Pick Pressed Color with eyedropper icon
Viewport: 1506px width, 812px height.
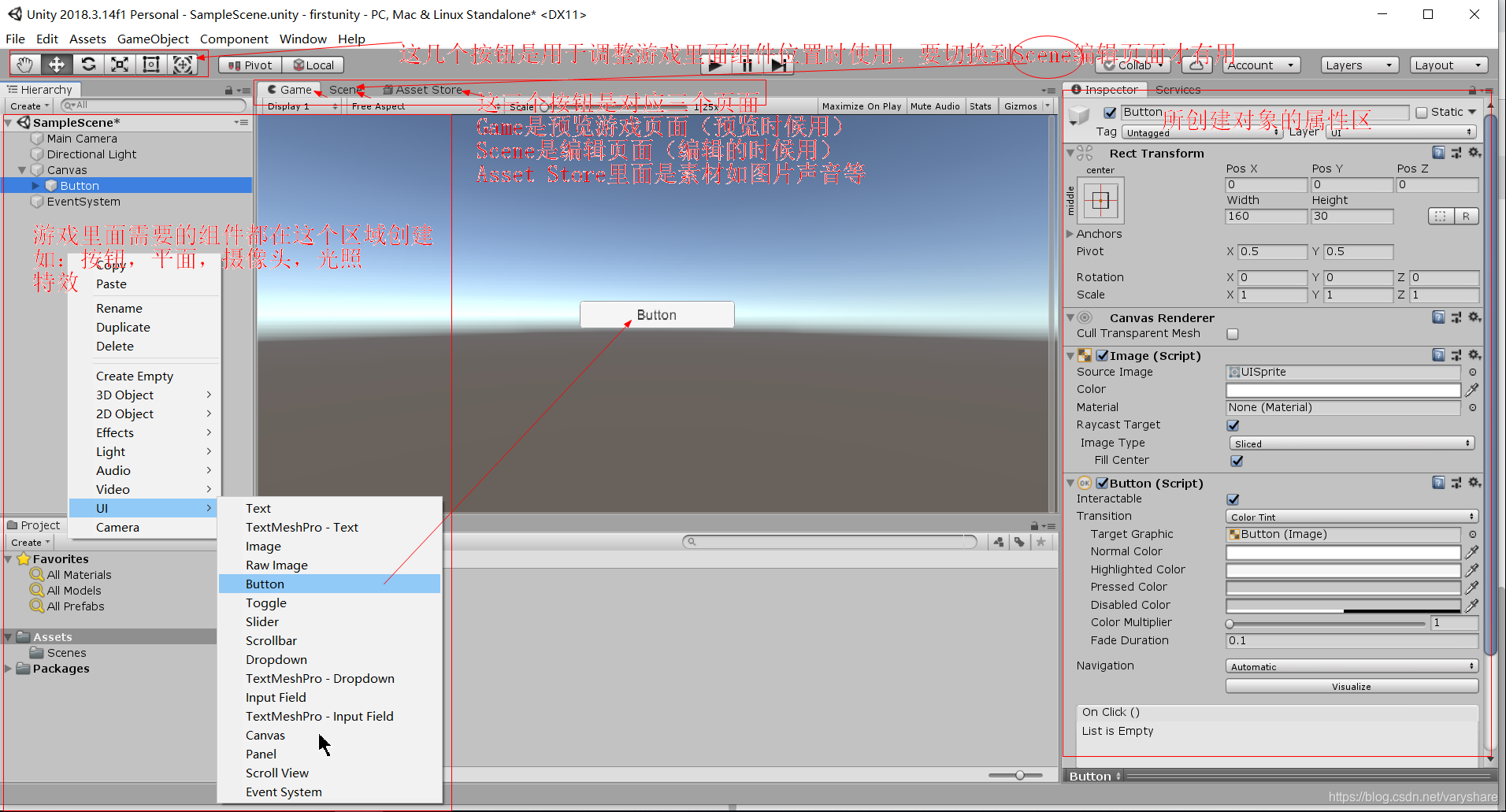click(x=1471, y=588)
